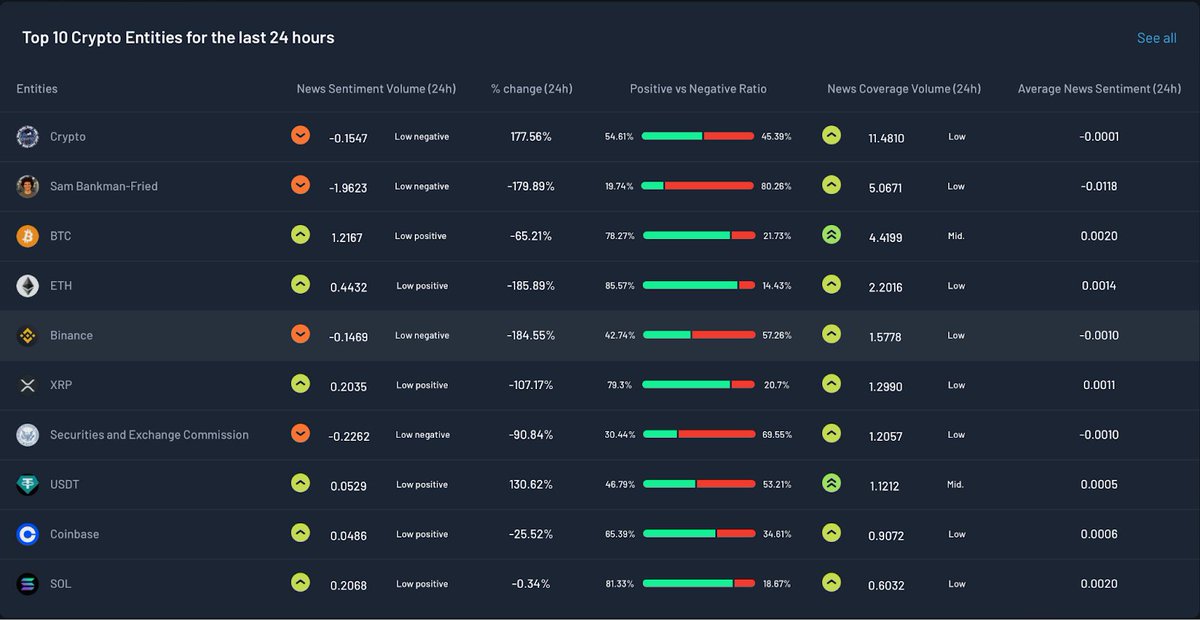Click Sam Bankman-Fried's positive vs negative ratio bar

coord(698,186)
